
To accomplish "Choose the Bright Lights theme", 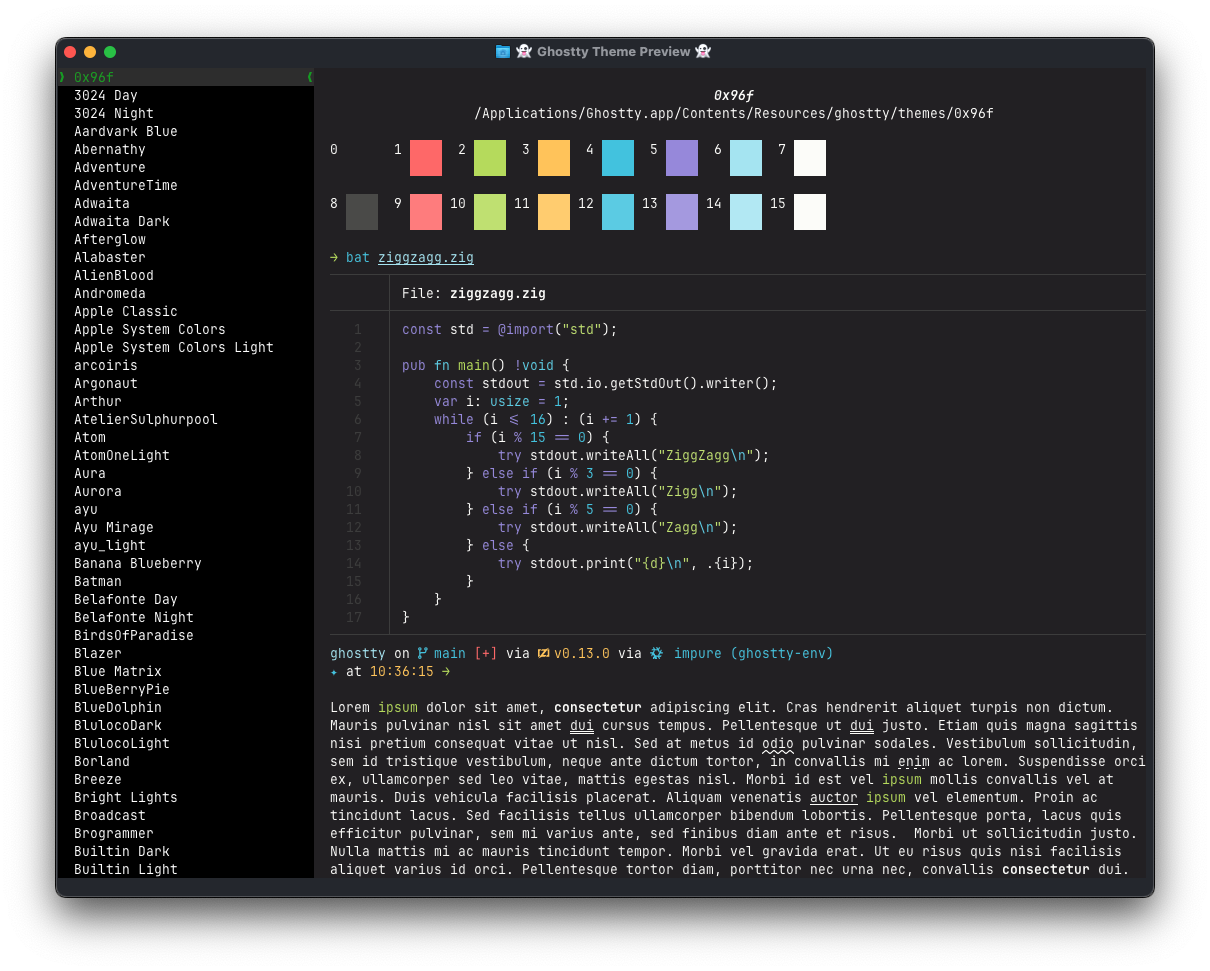I will [126, 798].
